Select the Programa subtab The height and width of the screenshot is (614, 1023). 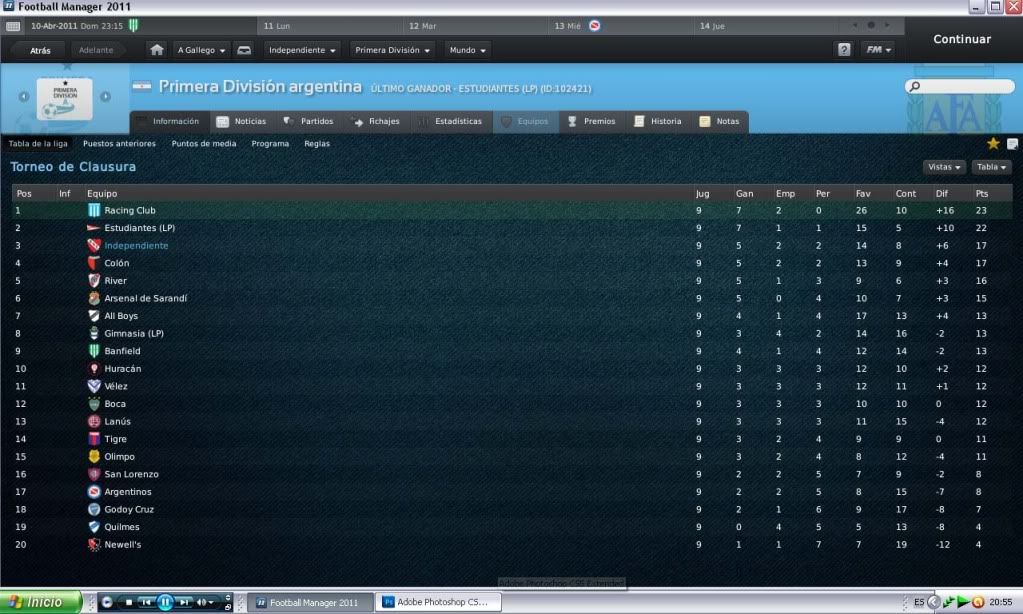coord(270,144)
